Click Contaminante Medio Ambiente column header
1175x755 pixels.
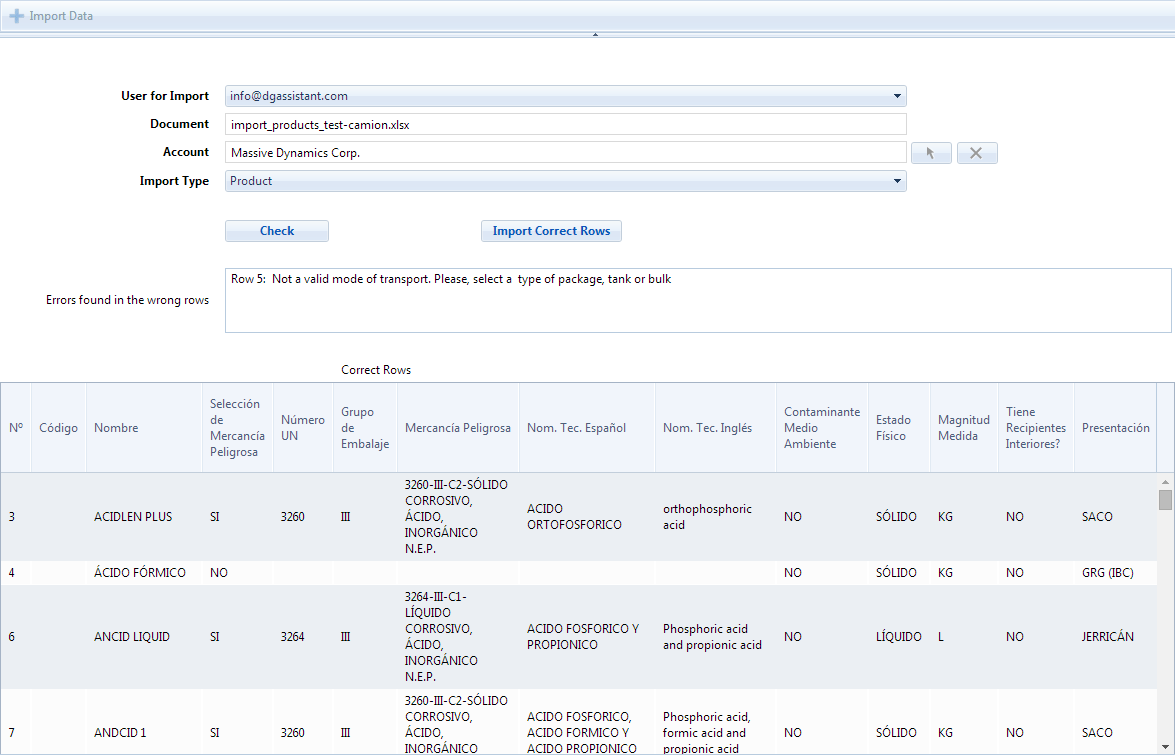(x=822, y=428)
